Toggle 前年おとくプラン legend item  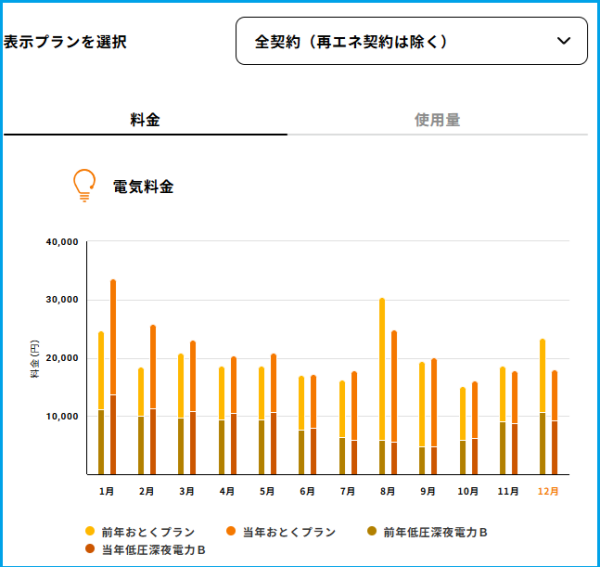146,531
